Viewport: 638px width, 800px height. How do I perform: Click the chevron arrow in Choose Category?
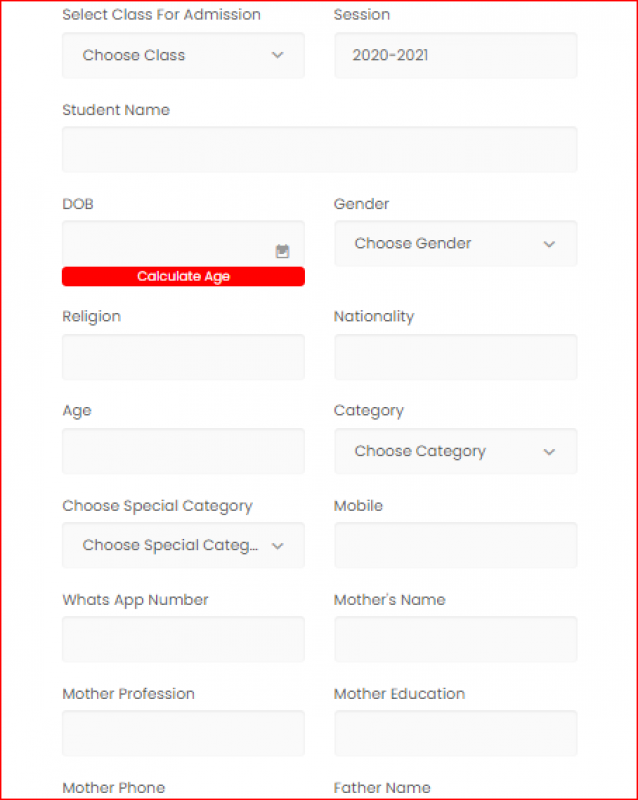(x=549, y=452)
